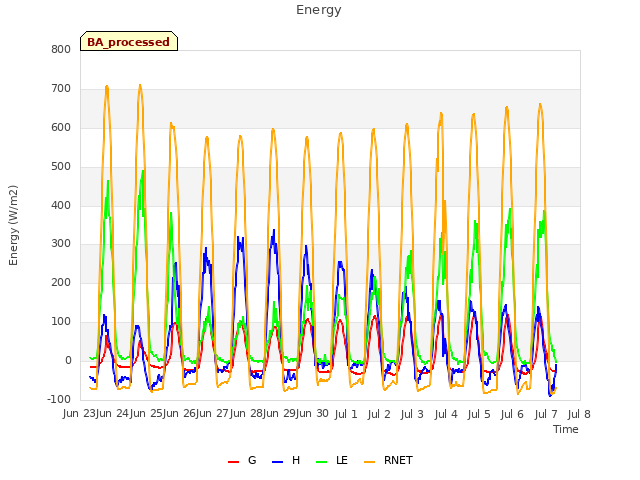Click the 700 y-axis tick label
The image size is (640, 480).
[x=61, y=89]
